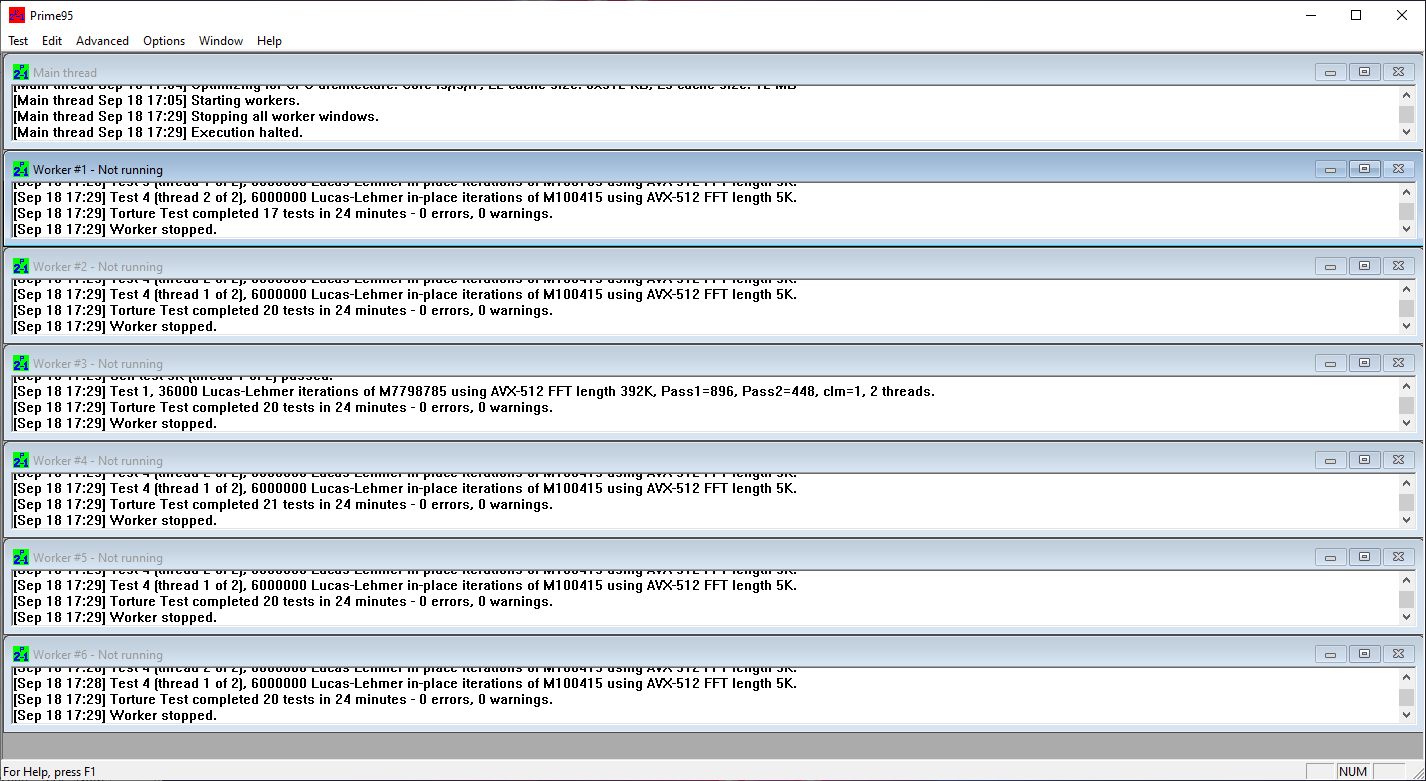Click 'Worker stopped.' line in Worker #6
Viewport: 1426px width, 781px height.
[x=115, y=715]
